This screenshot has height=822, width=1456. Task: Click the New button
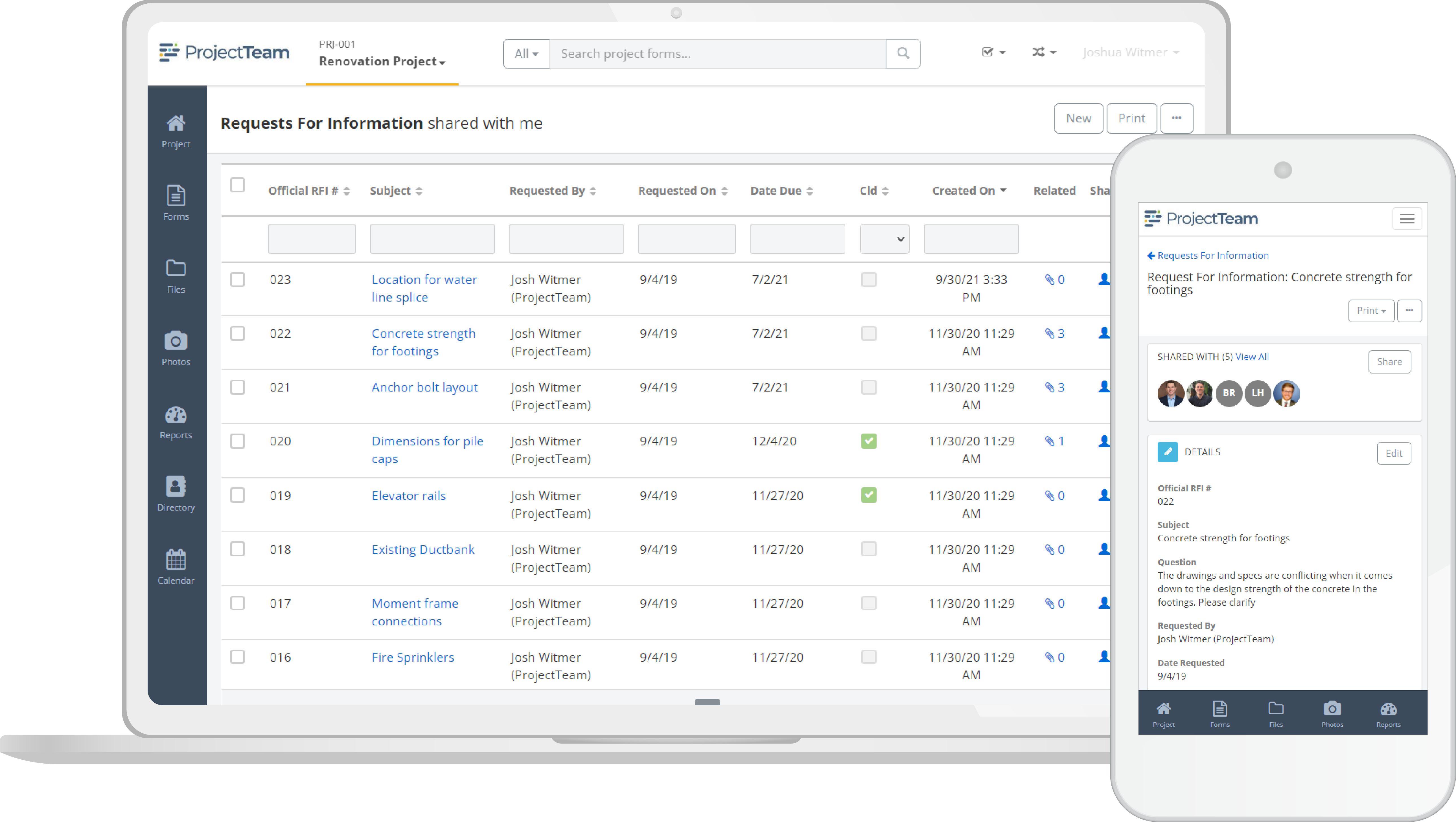click(x=1078, y=118)
